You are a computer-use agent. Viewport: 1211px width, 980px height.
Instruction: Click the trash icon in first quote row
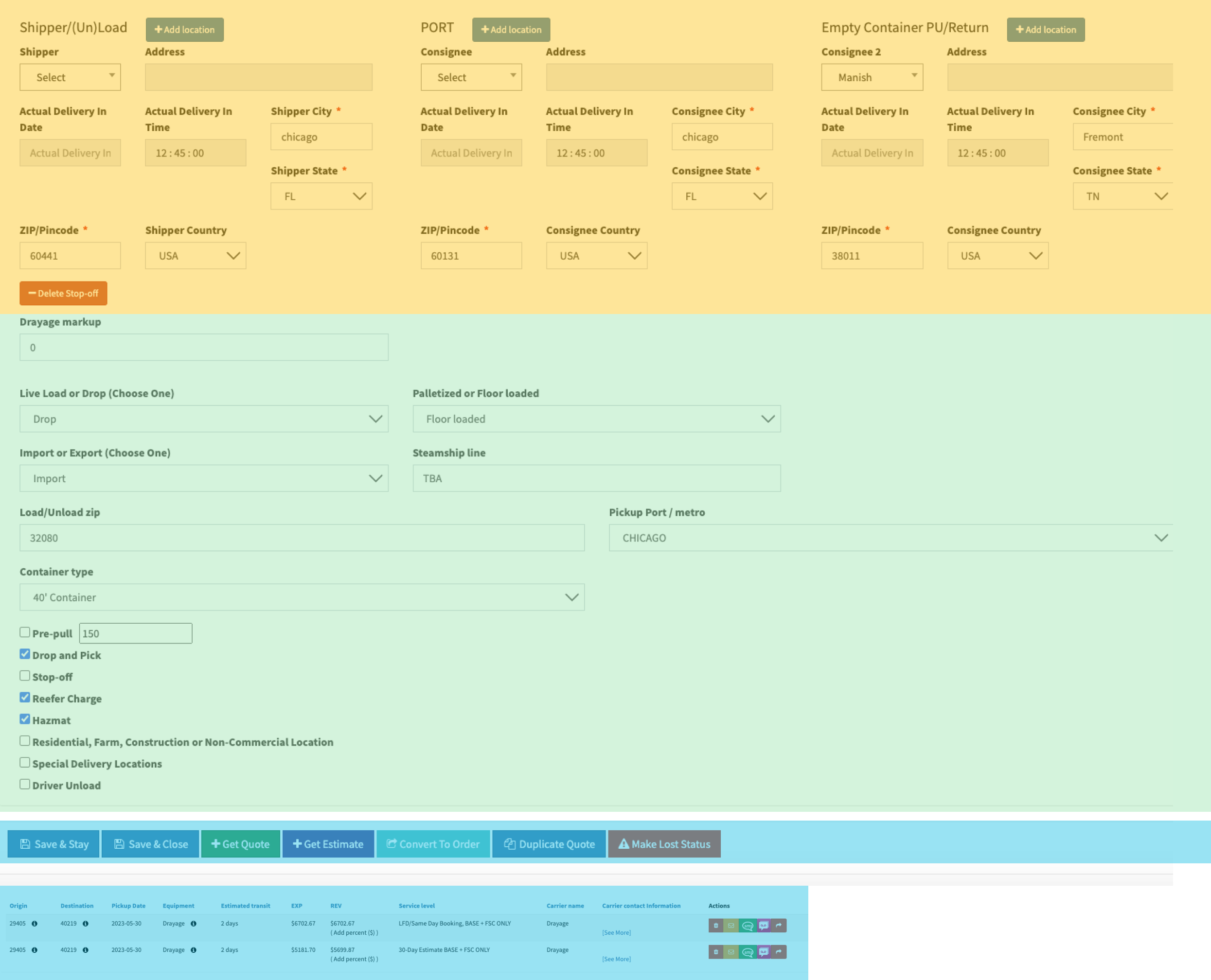(x=715, y=926)
